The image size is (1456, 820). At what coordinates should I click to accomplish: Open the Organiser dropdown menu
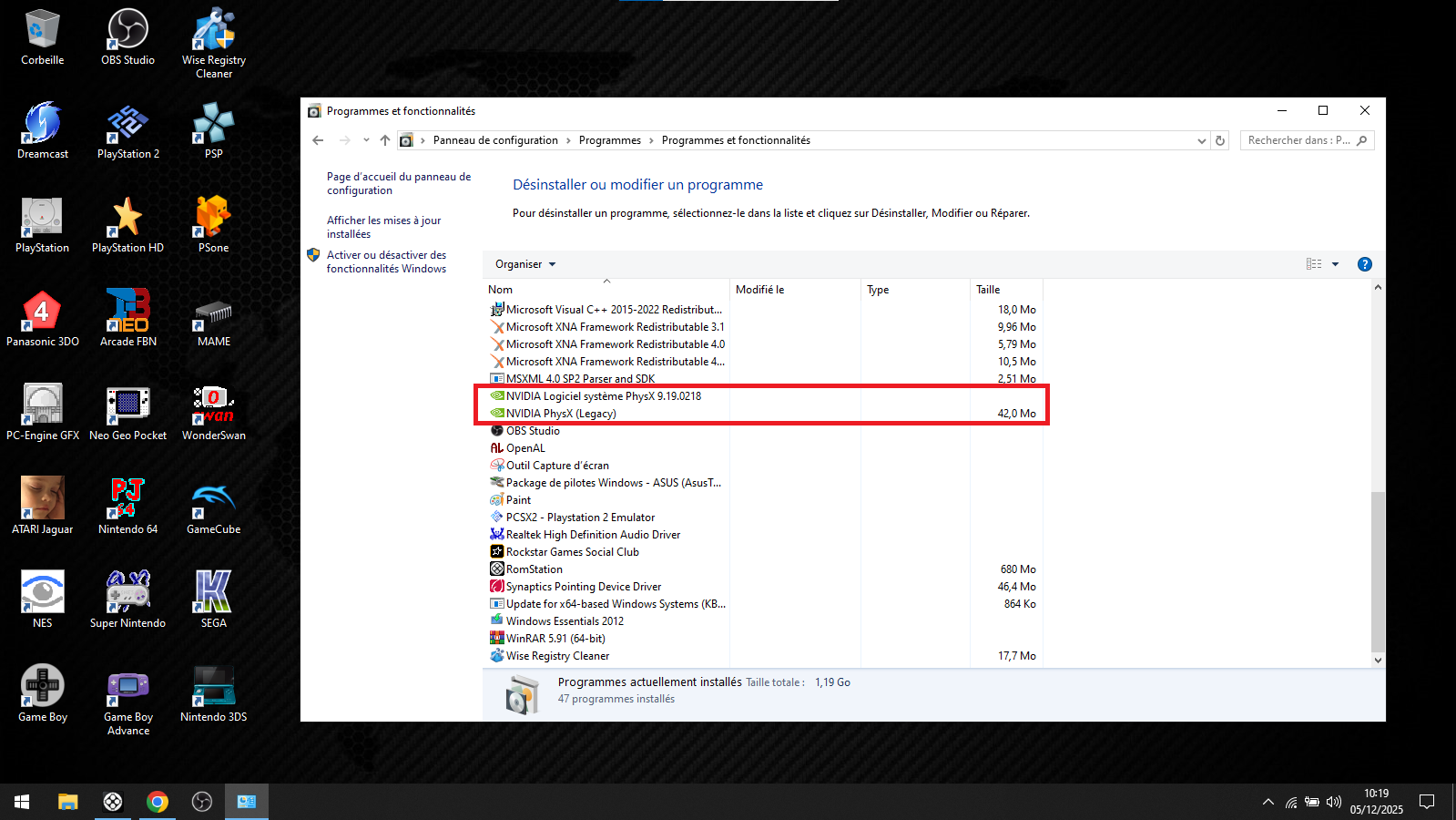click(525, 264)
